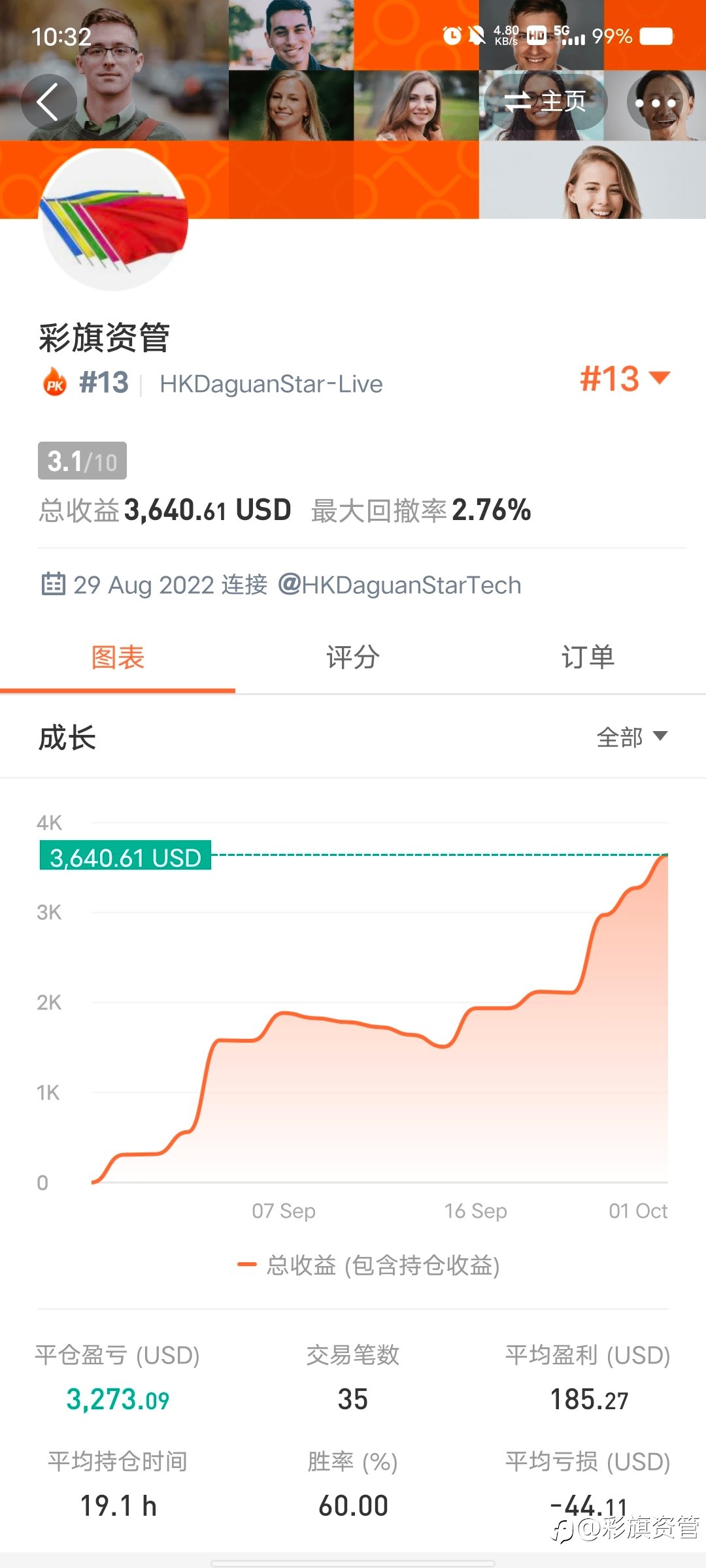Tap the 3,640.61 USD chart value label

pos(126,856)
